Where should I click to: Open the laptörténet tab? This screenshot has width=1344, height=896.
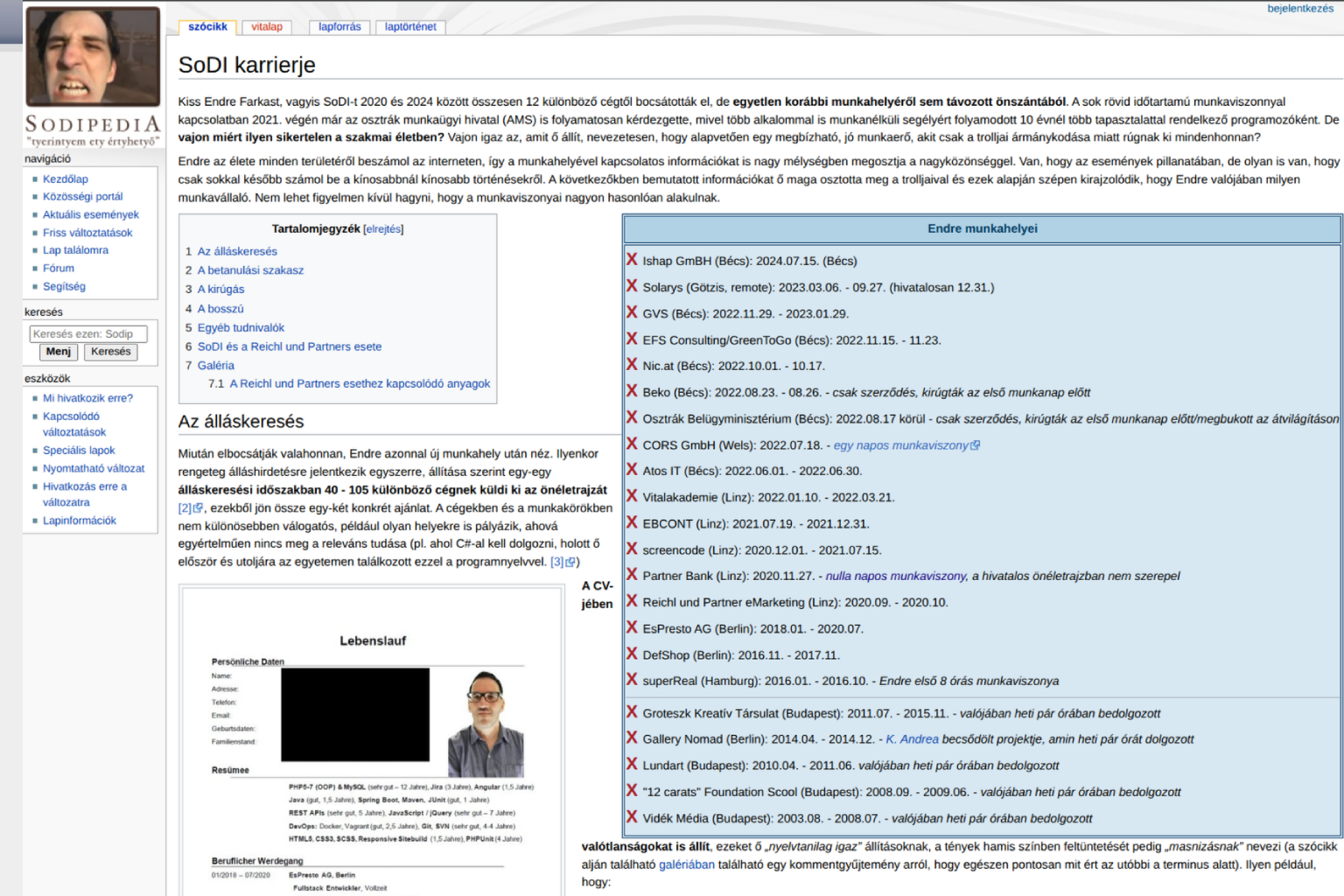(x=410, y=27)
